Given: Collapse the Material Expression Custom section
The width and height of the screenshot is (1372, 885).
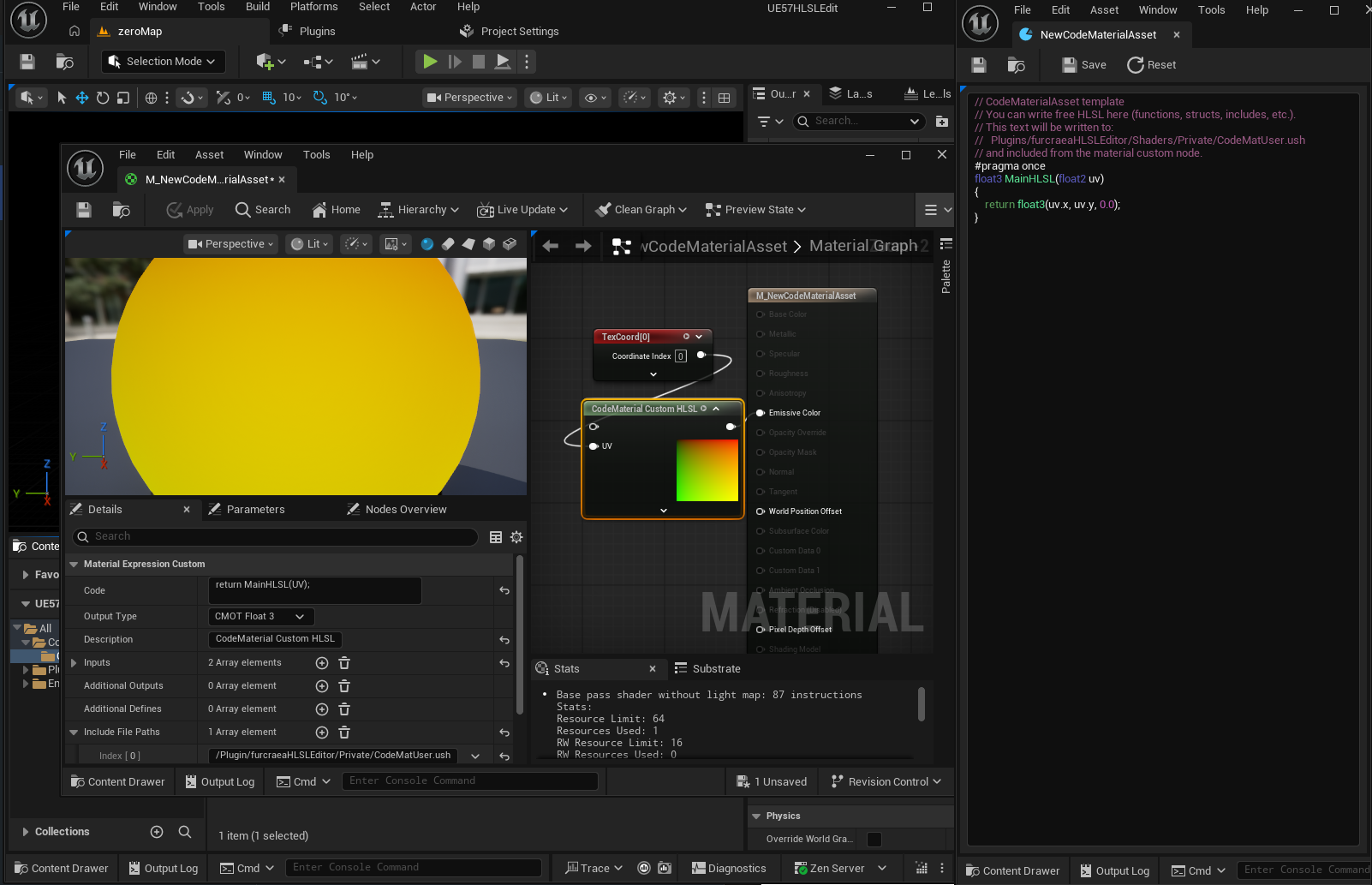Looking at the screenshot, I should coord(75,565).
